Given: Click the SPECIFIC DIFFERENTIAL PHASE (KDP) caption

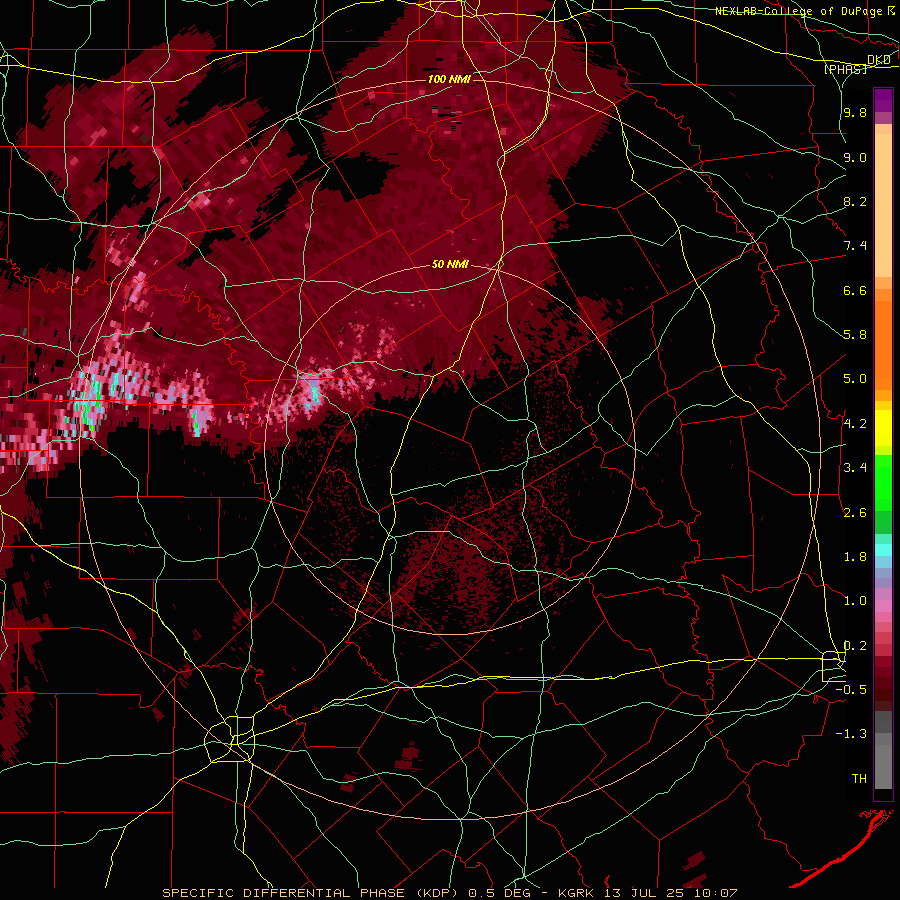Looking at the screenshot, I should 312,893.
